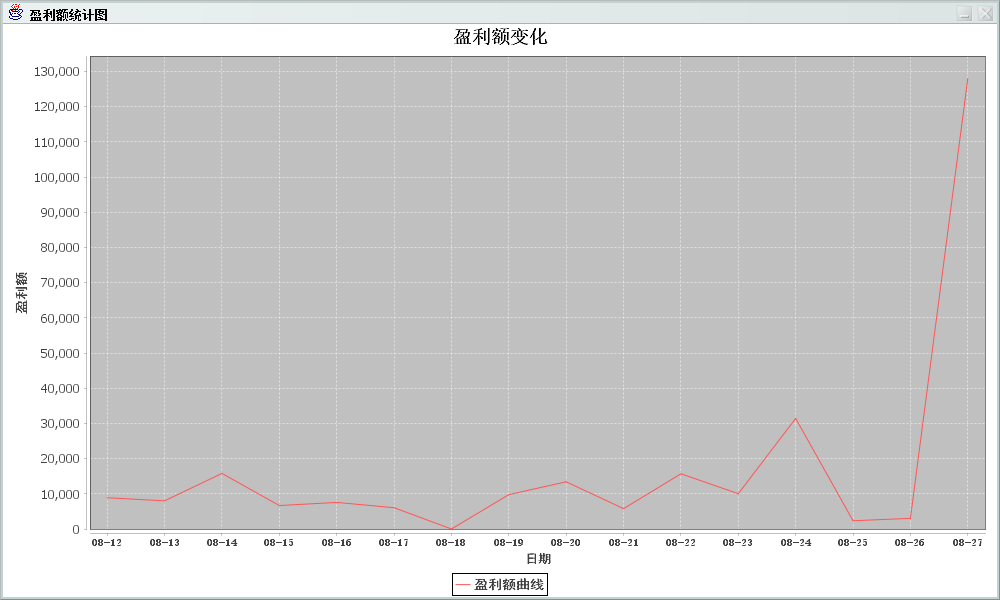Click the 30,000 y-axis value
The width and height of the screenshot is (1000, 600).
pyautogui.click(x=60, y=423)
